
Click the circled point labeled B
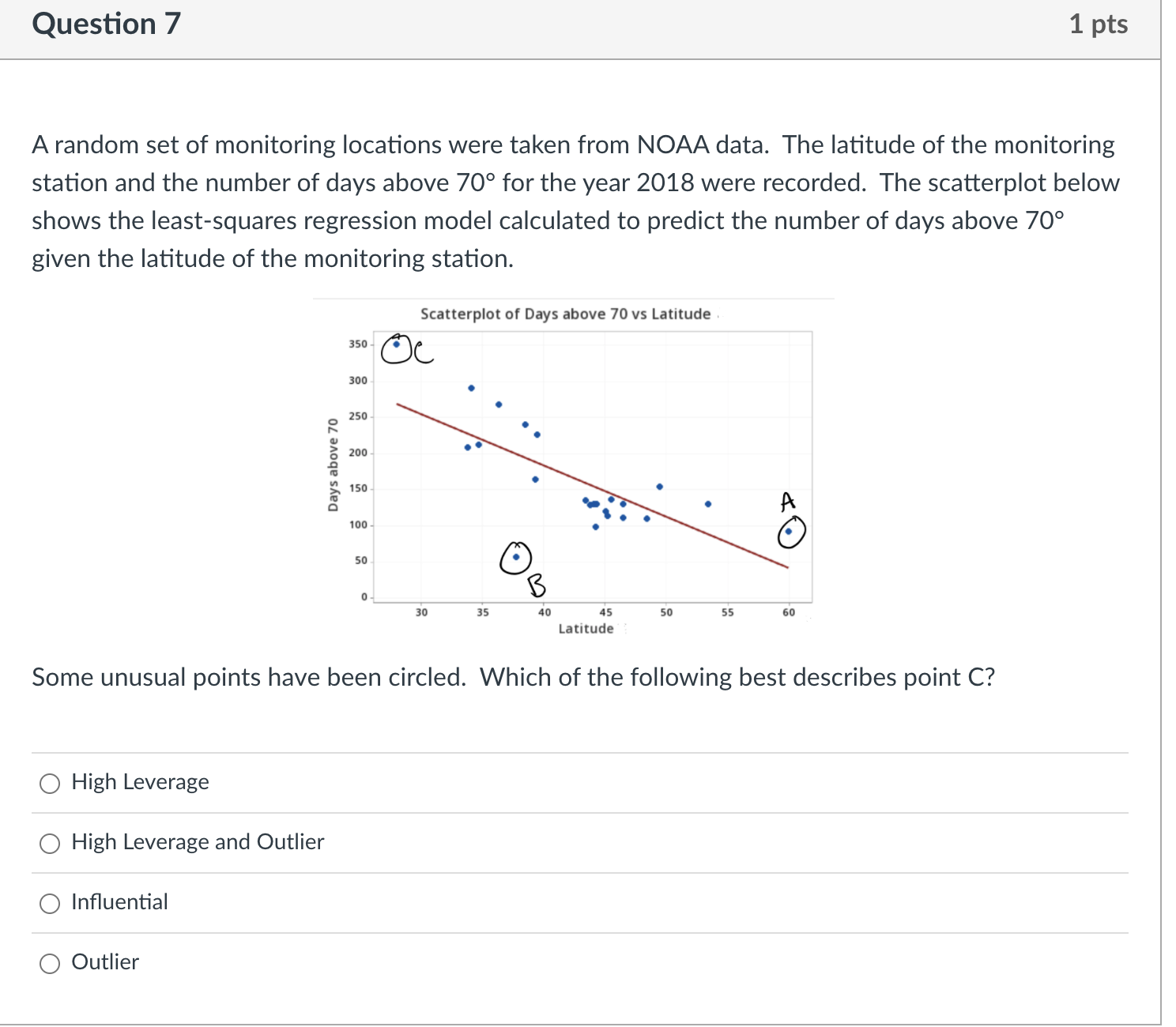[x=516, y=557]
